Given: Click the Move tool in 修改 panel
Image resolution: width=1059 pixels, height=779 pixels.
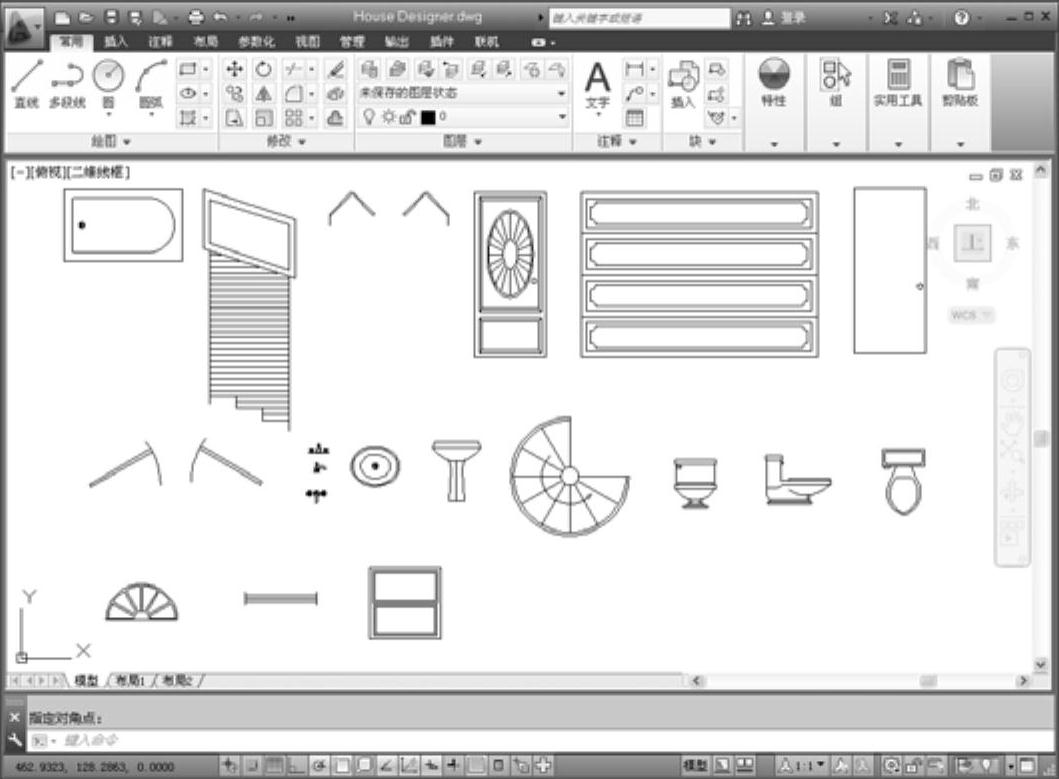Looking at the screenshot, I should 234,69.
